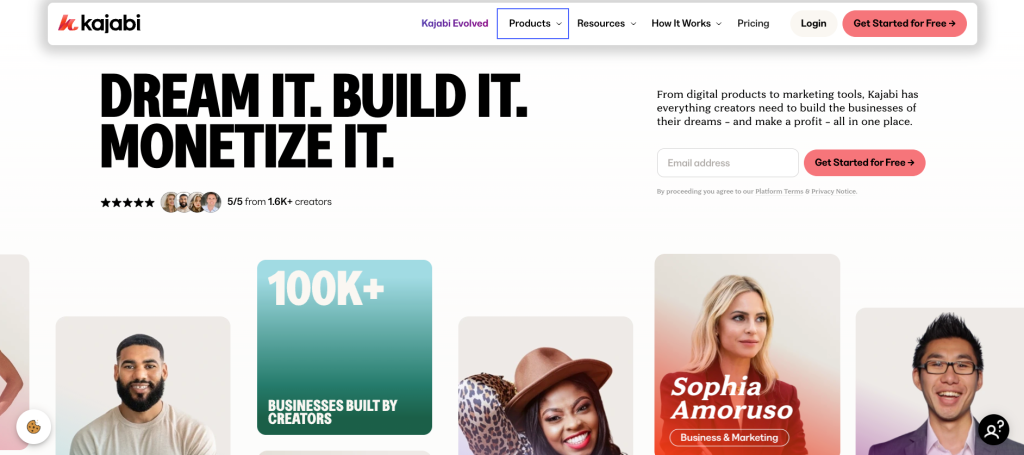Expand the Resources dropdown menu
1024x455 pixels.
tap(606, 24)
